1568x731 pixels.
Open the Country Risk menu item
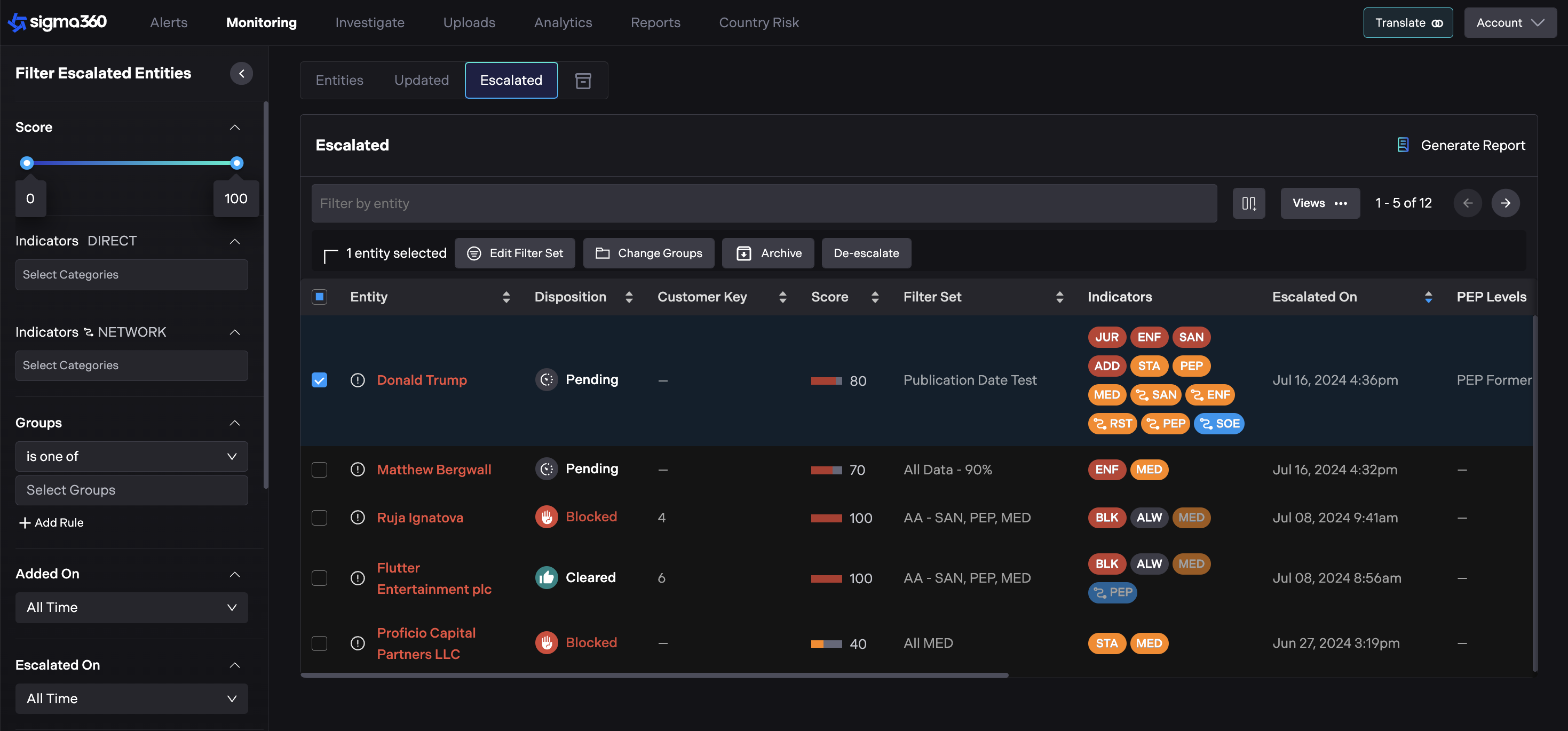pos(758,22)
